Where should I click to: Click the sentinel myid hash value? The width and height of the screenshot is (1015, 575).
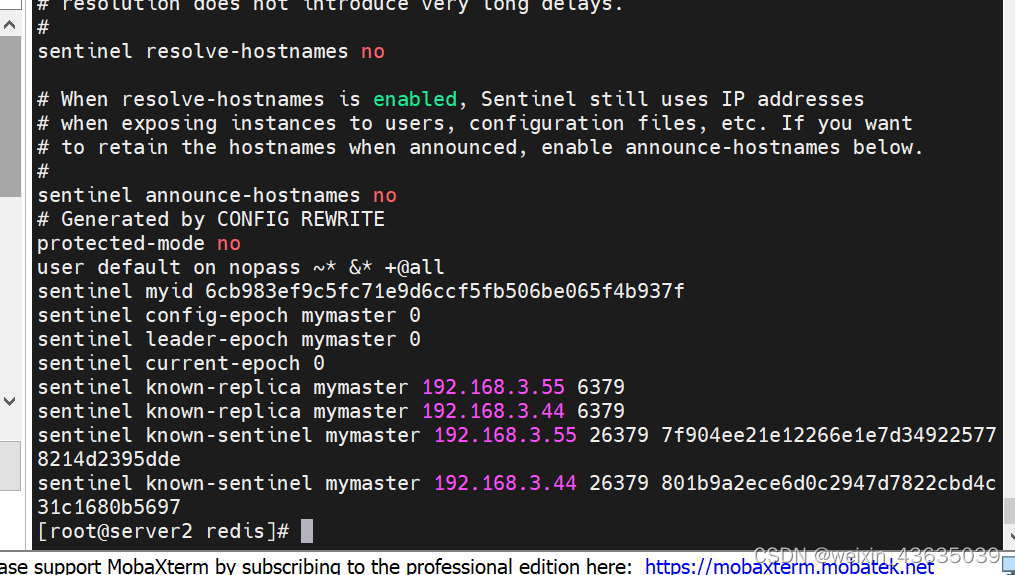(445, 291)
